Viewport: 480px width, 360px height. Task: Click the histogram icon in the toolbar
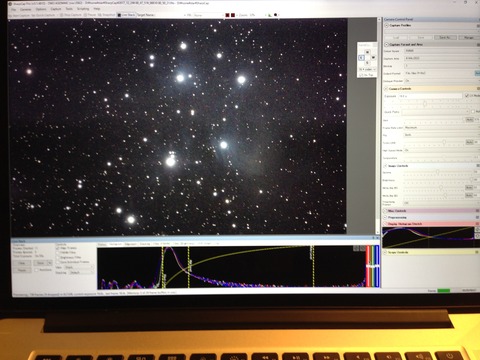[269, 15]
